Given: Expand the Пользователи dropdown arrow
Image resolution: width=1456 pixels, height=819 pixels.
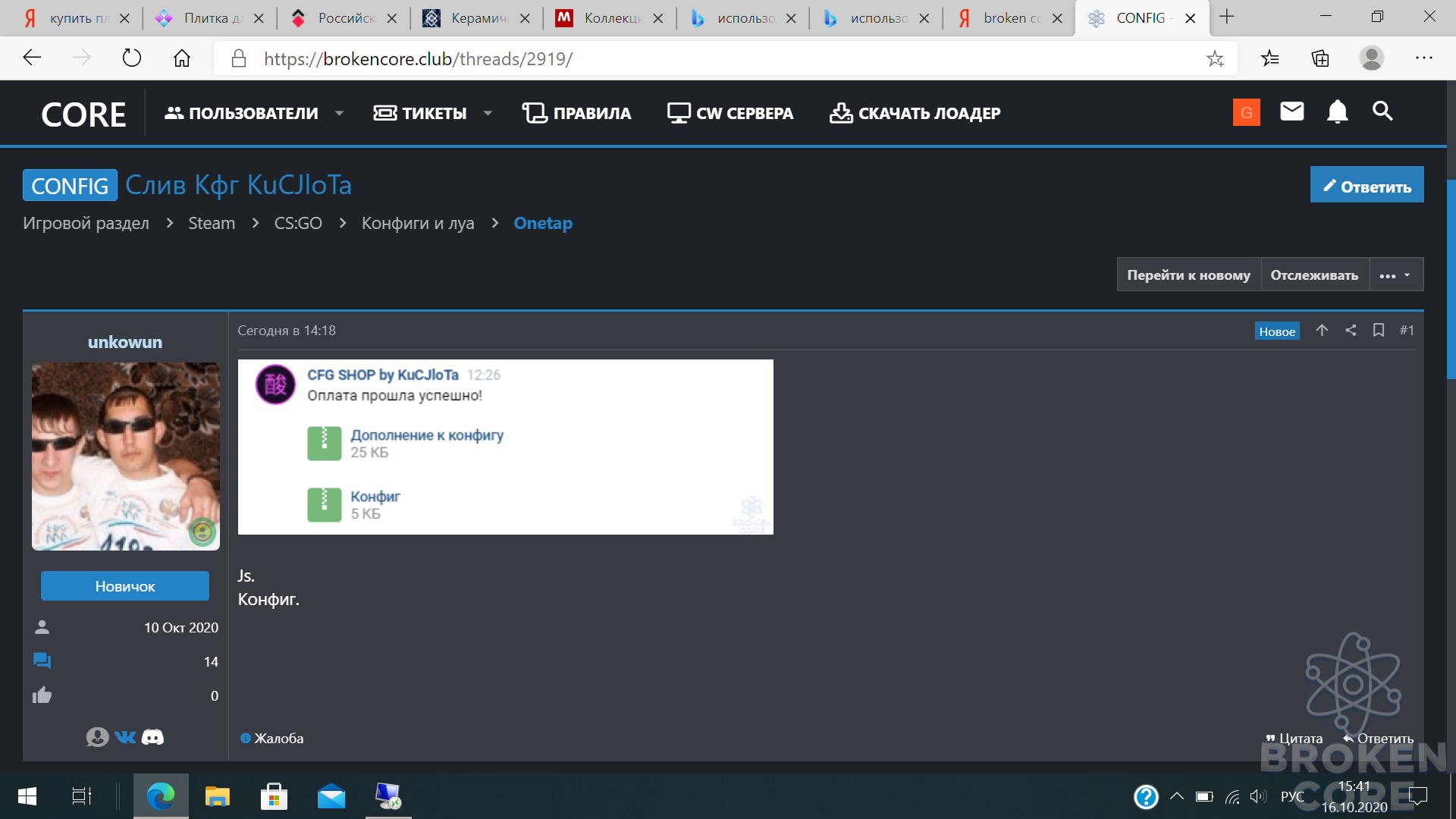Looking at the screenshot, I should 339,113.
